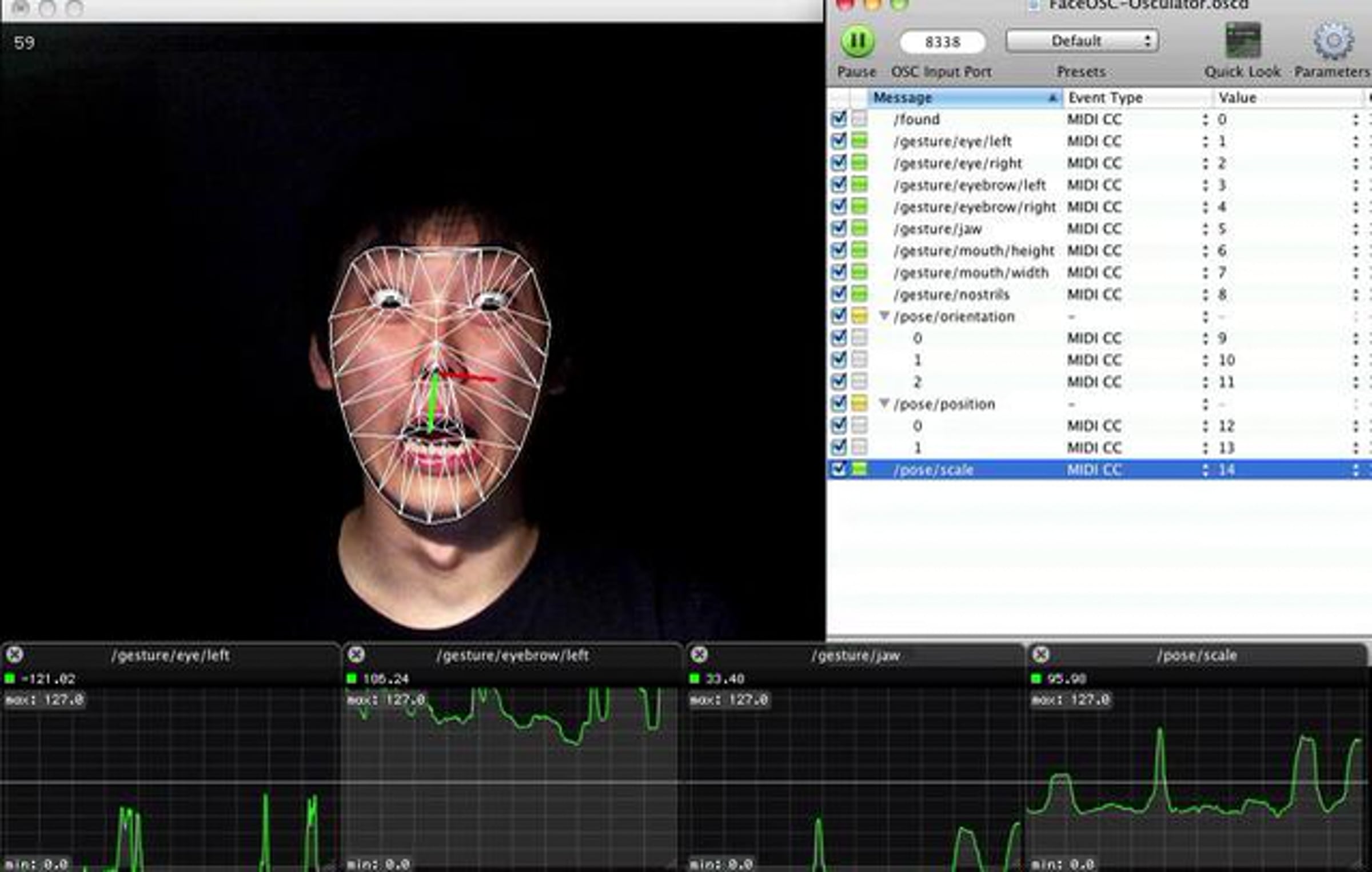The height and width of the screenshot is (872, 1372).
Task: Collapse the /pose/position tree group
Action: (884, 403)
